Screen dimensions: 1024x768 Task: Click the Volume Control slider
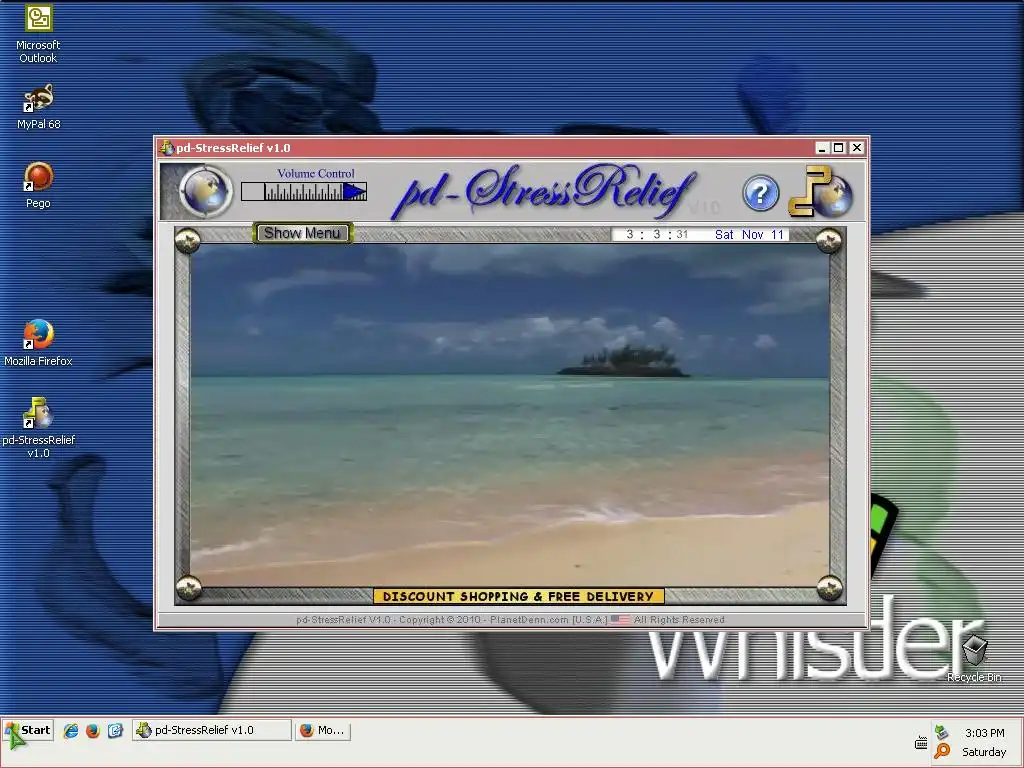pos(304,191)
